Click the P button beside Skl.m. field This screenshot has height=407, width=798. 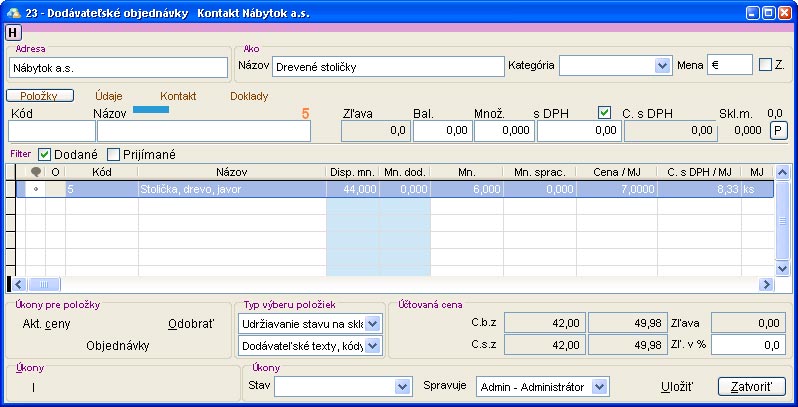tap(777, 130)
